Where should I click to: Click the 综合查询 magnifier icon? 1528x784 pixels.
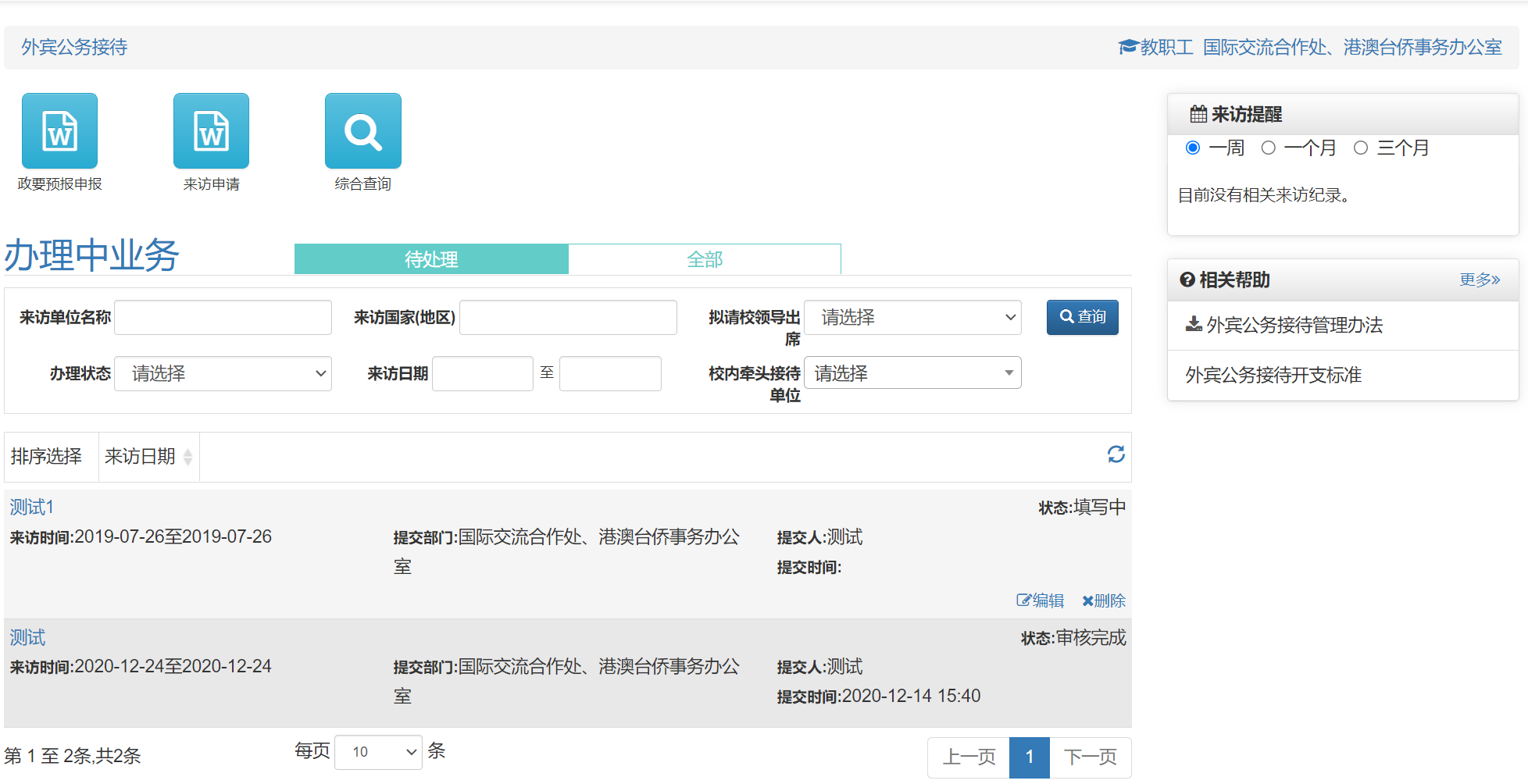pyautogui.click(x=362, y=130)
